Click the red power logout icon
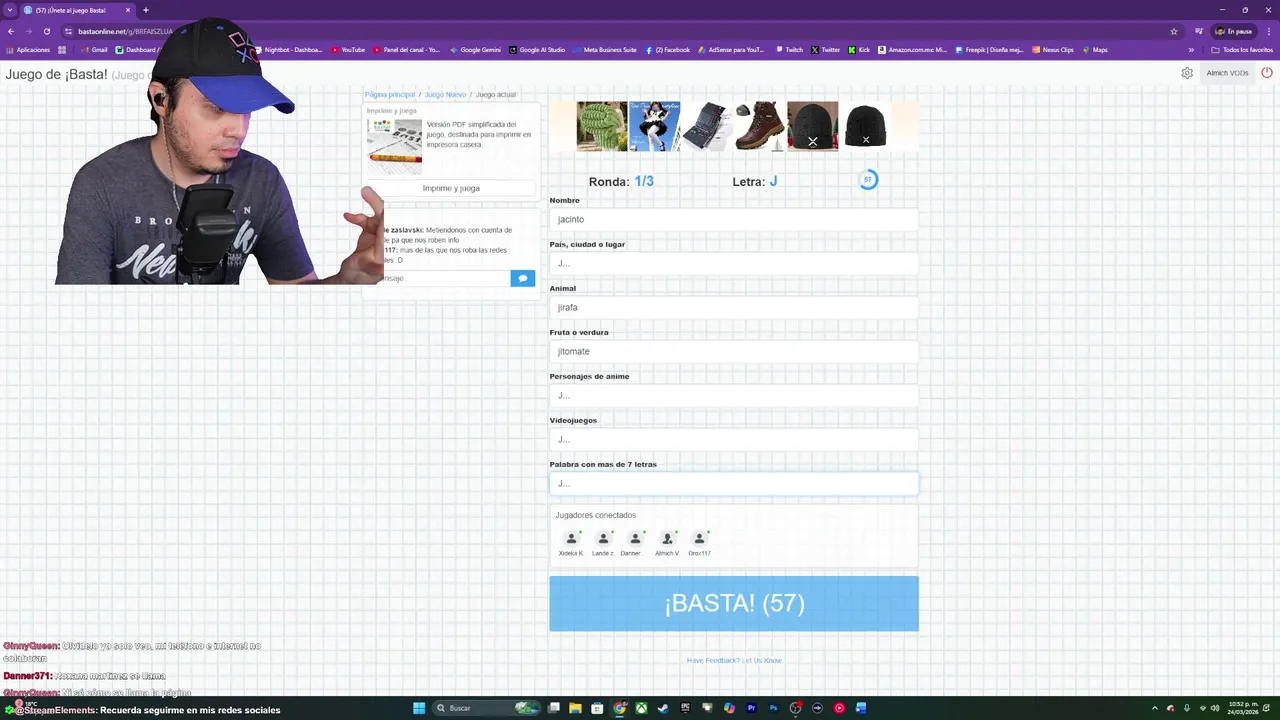 coord(1267,73)
